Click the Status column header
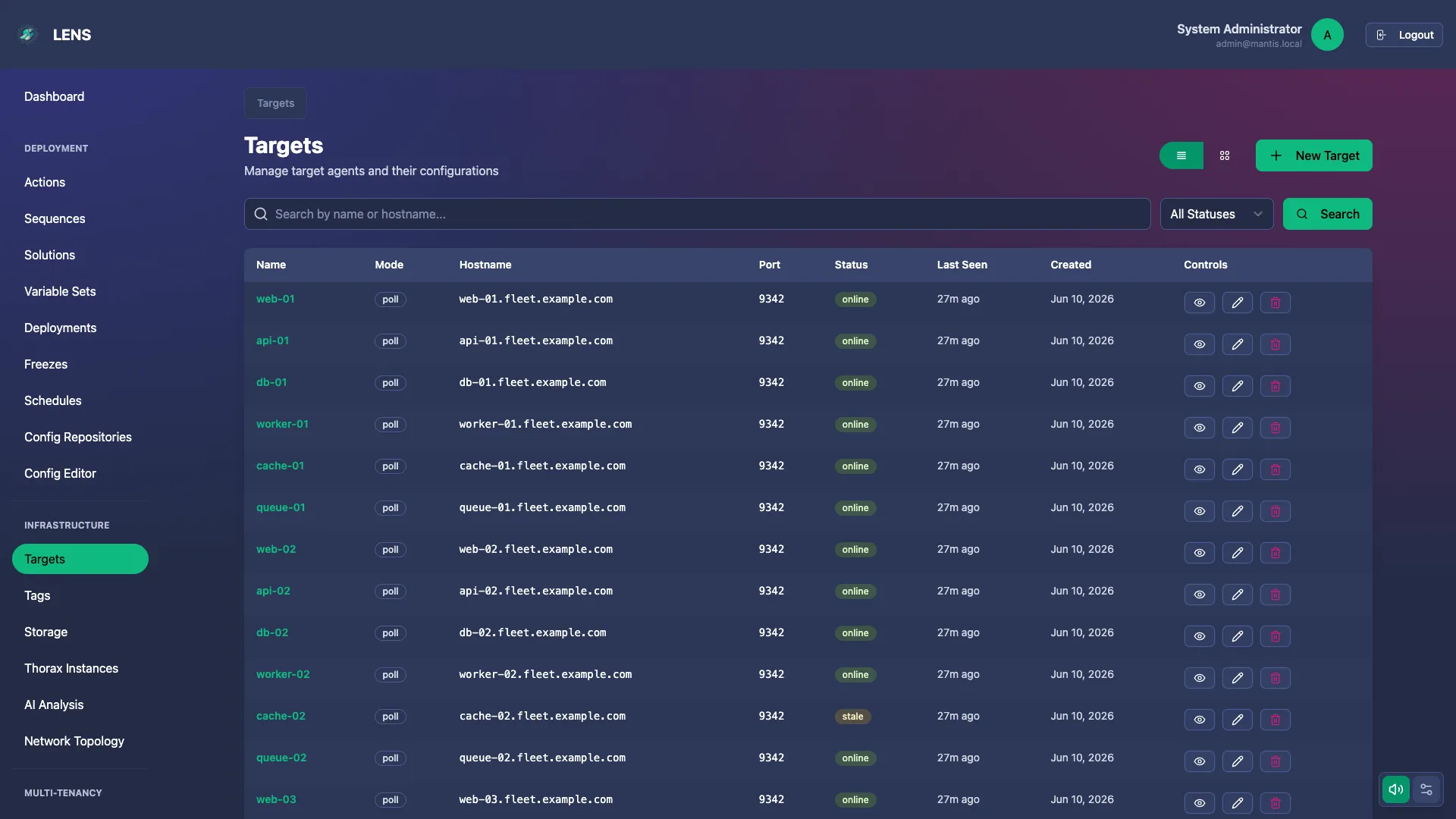The image size is (1456, 819). click(x=851, y=265)
